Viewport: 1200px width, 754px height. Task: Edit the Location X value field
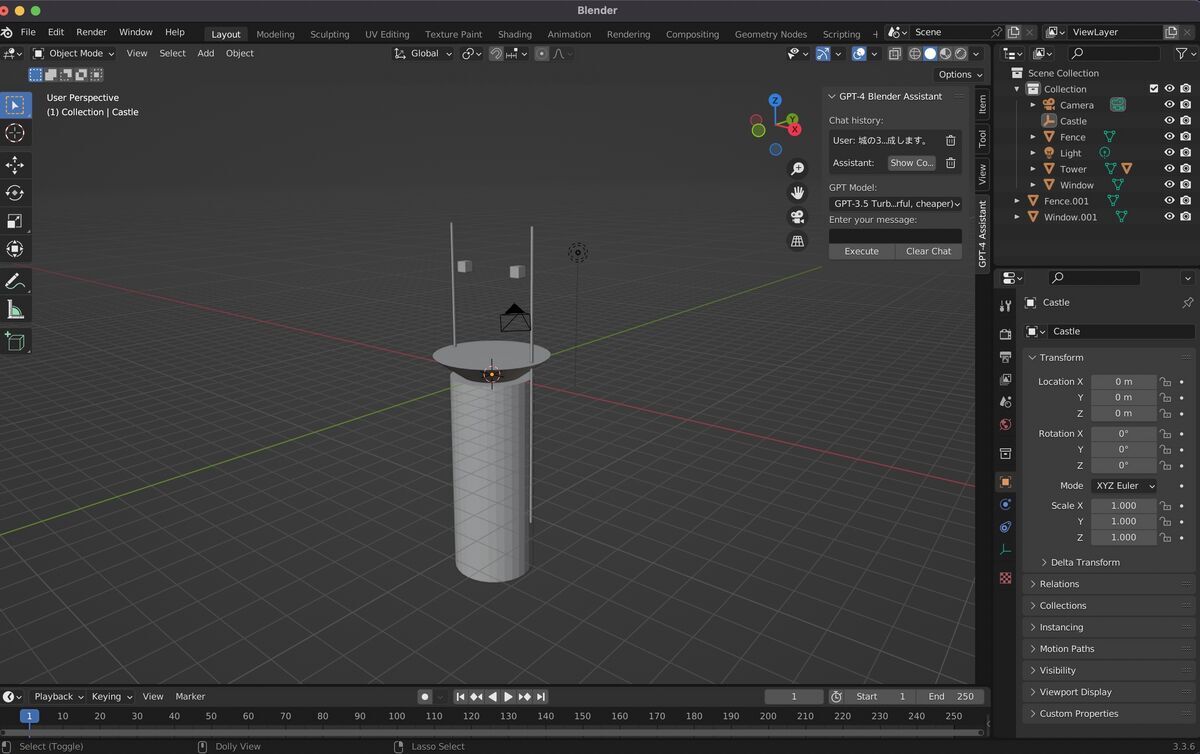[x=1124, y=381]
